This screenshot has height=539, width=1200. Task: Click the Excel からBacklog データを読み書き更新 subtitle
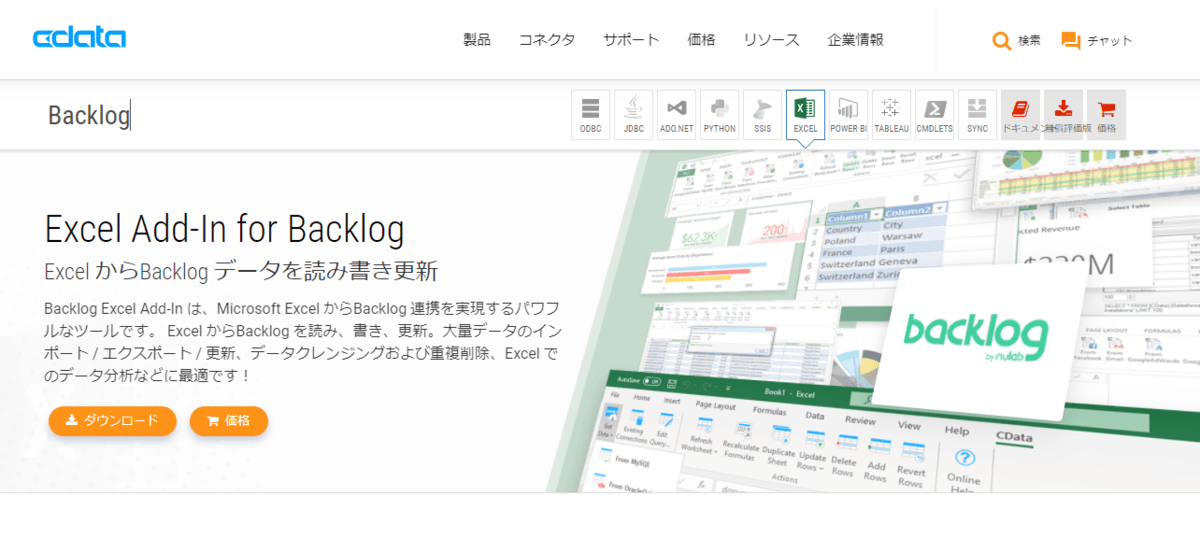pyautogui.click(x=241, y=272)
